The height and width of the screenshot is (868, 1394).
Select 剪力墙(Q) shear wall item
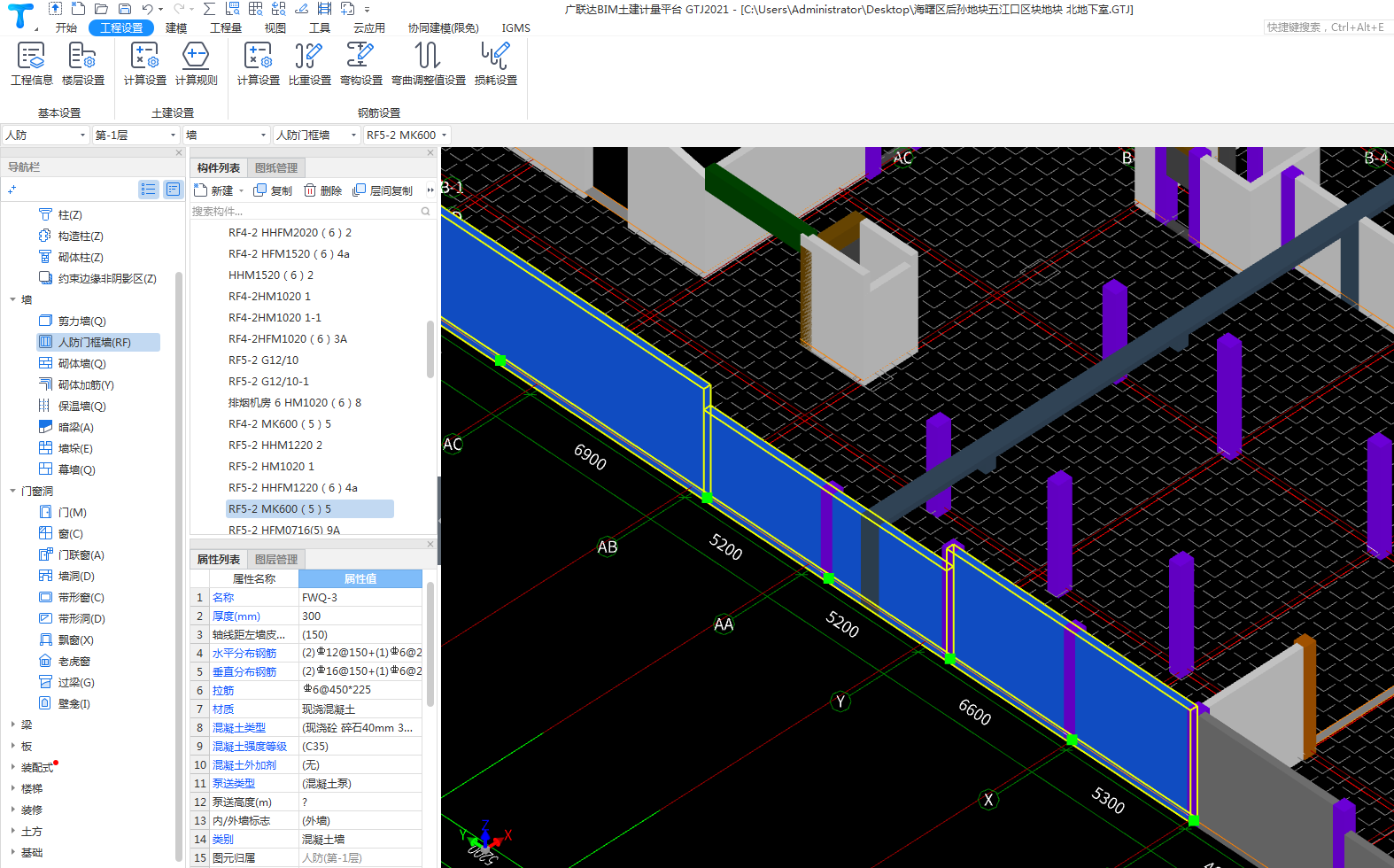click(x=81, y=321)
